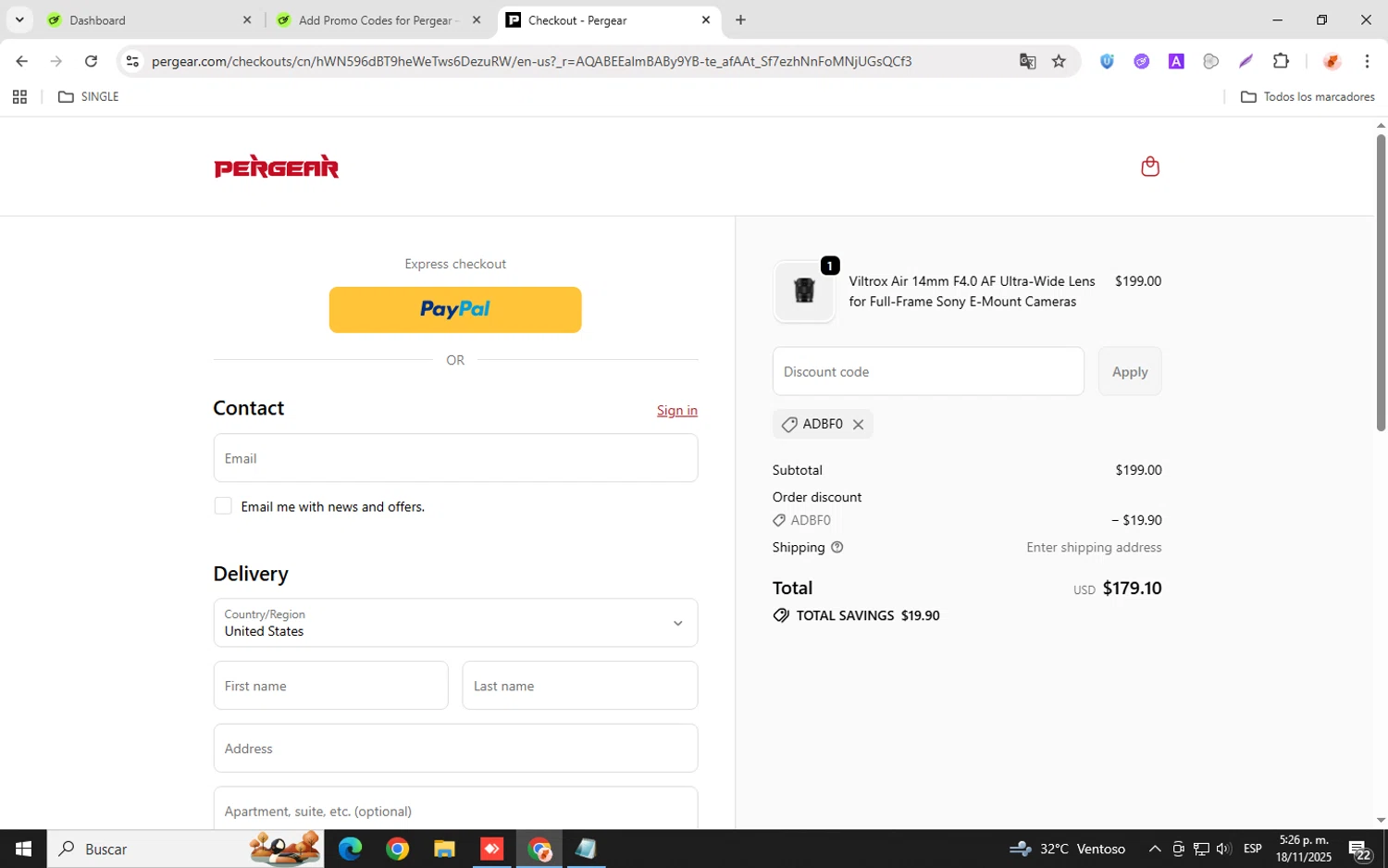Bookmark this page with the star icon
Image resolution: width=1388 pixels, height=868 pixels.
1059,61
